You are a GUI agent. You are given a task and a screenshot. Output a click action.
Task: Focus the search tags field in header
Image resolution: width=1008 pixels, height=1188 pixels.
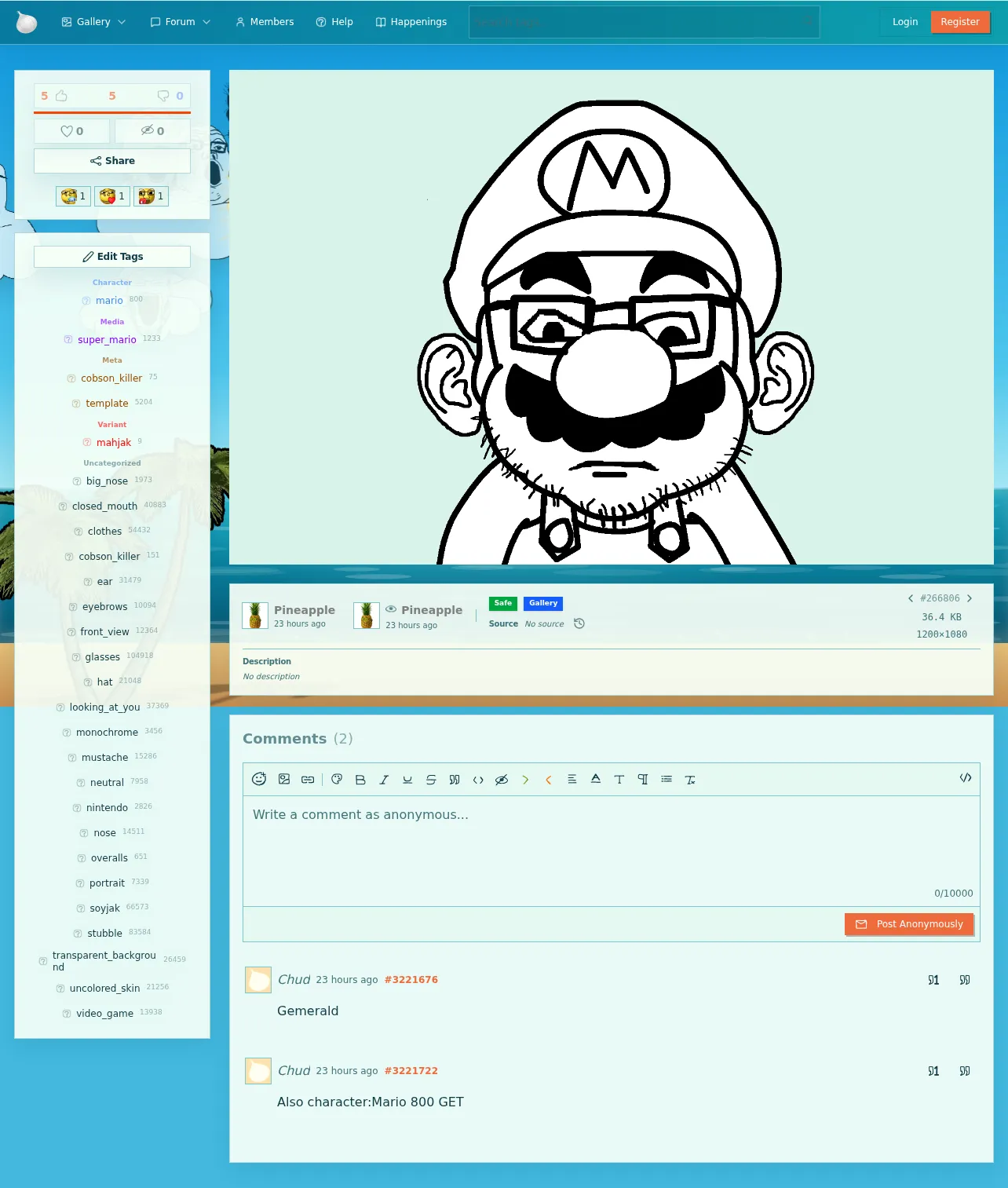pos(644,22)
